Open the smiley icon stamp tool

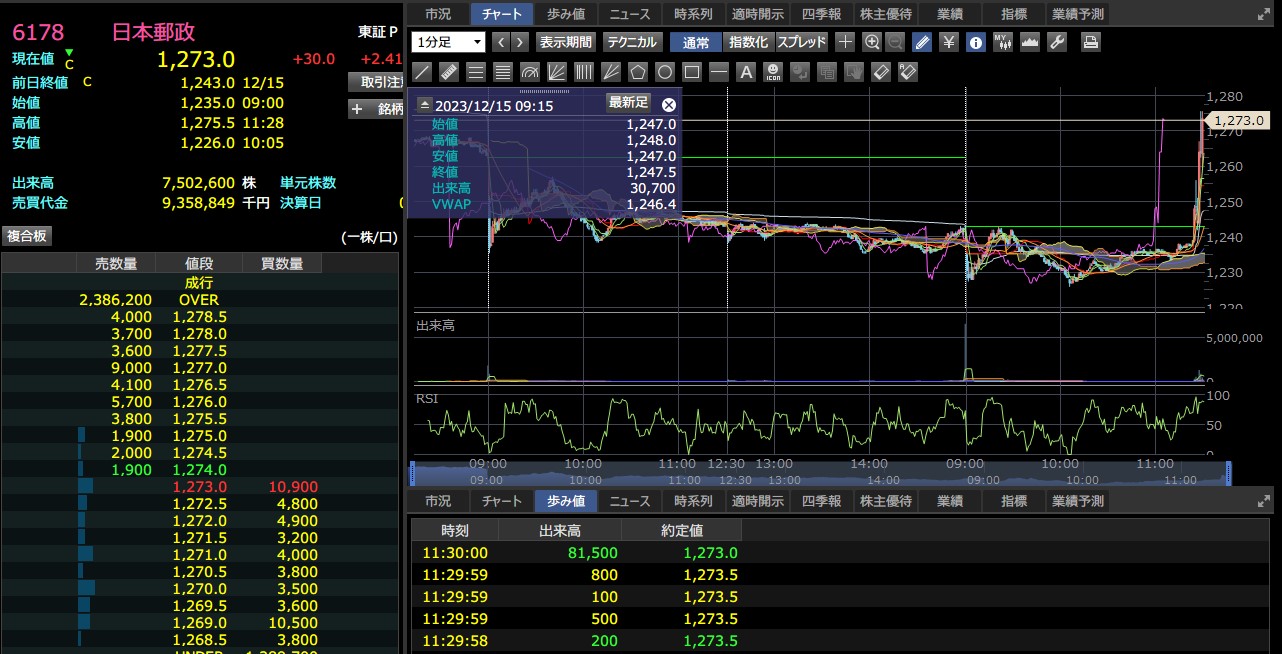773,72
